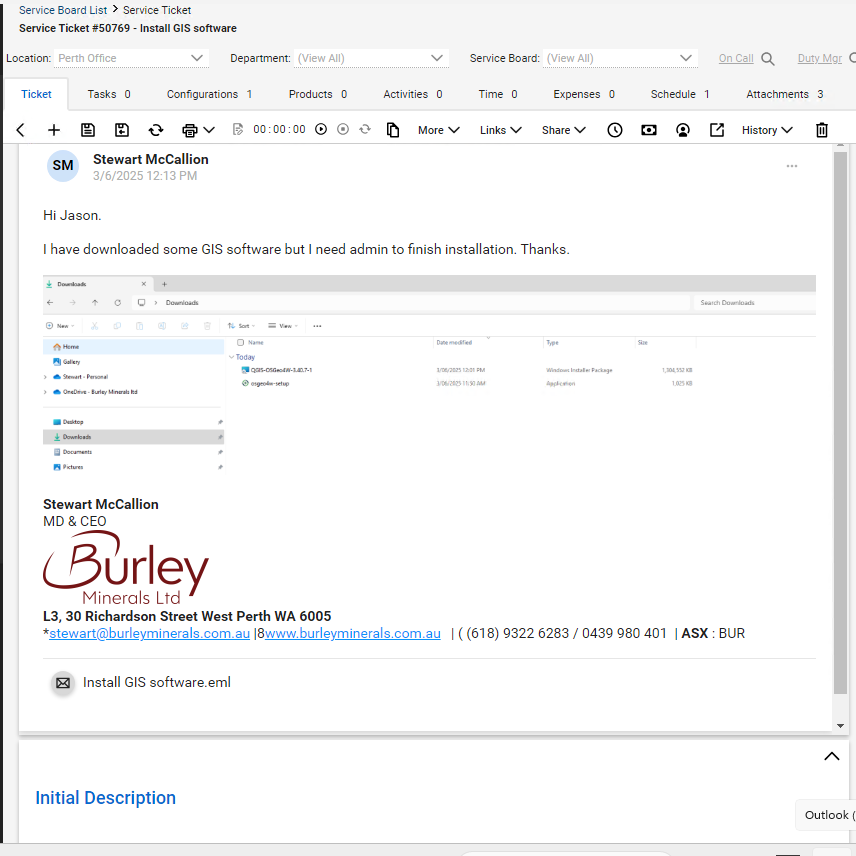Click the Duty Mgr link
This screenshot has height=856, width=856.
[819, 58]
